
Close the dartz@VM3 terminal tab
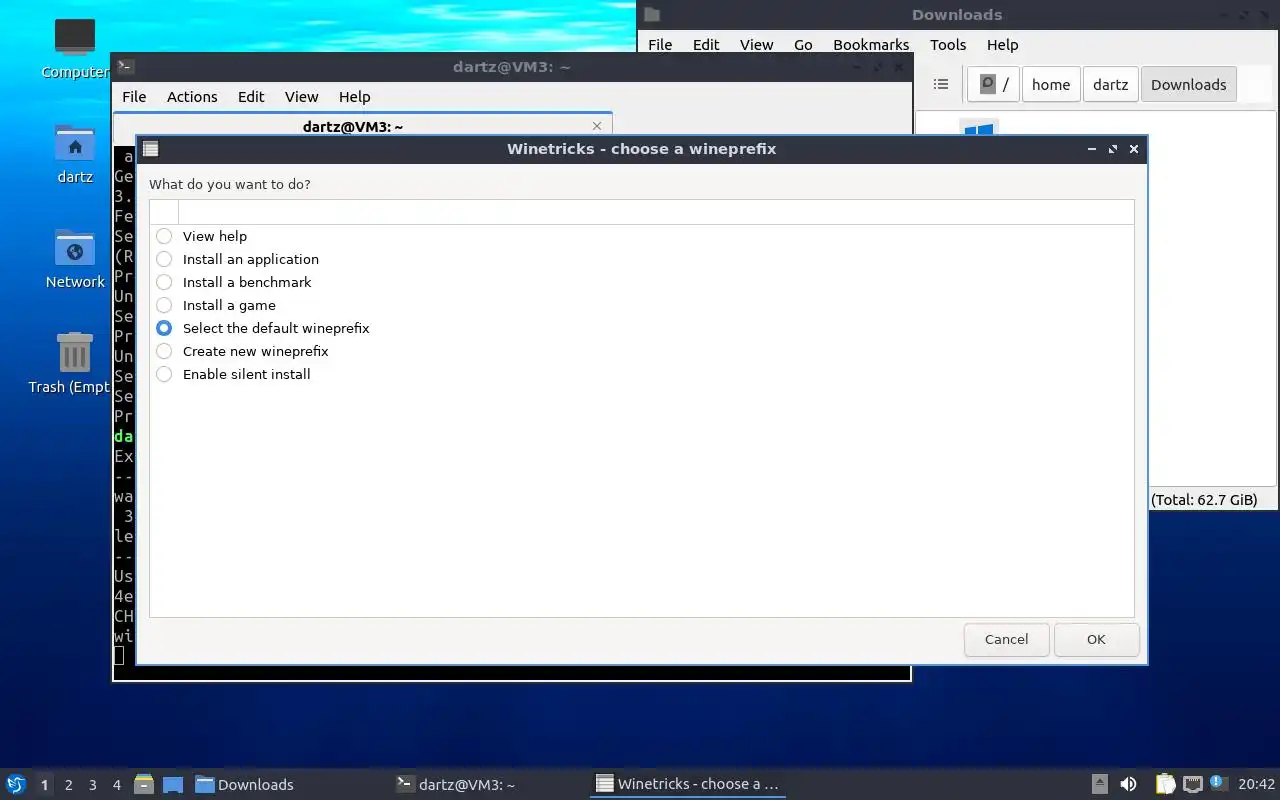pyautogui.click(x=597, y=126)
